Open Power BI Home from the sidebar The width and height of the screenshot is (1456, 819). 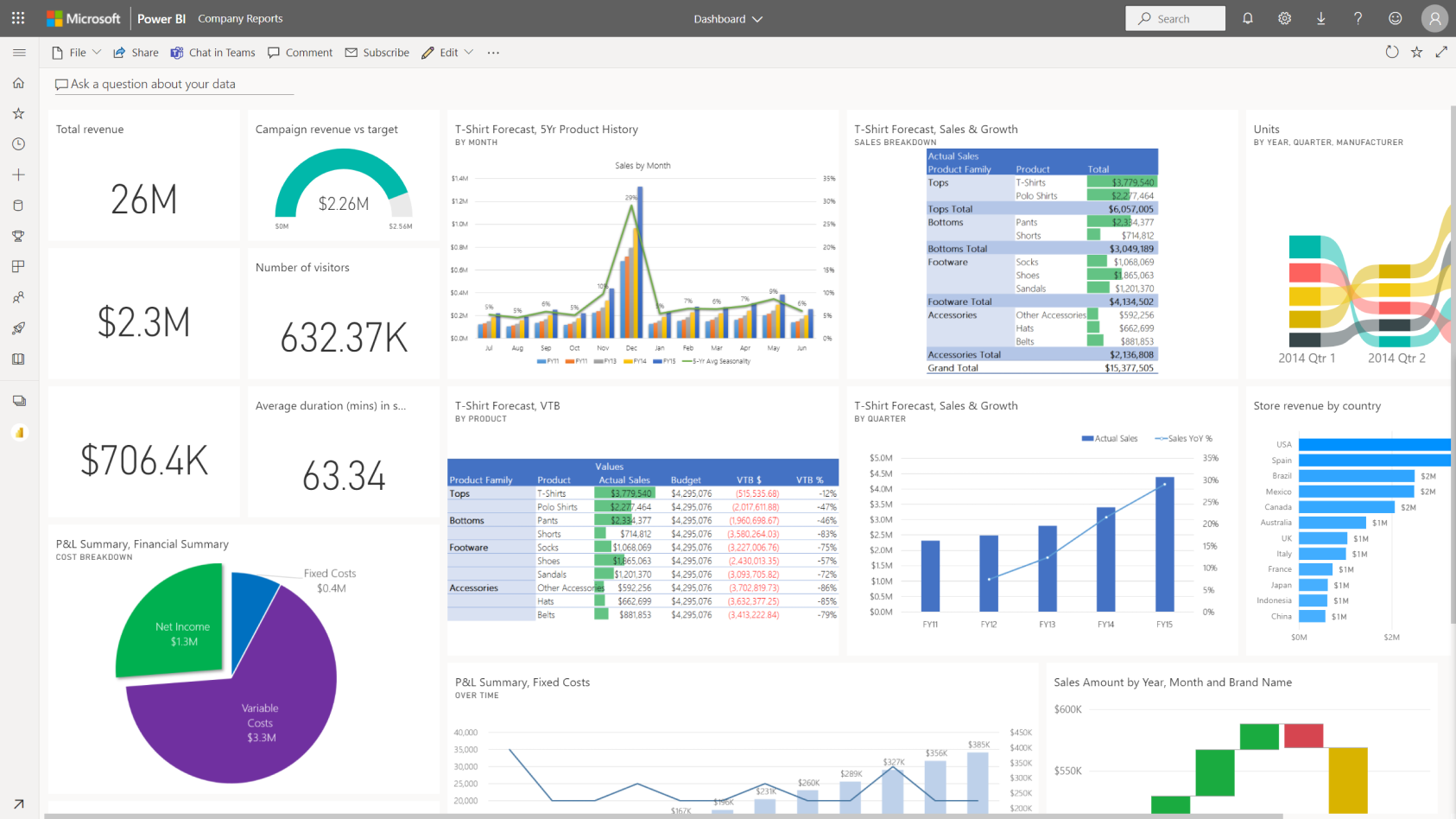[18, 82]
